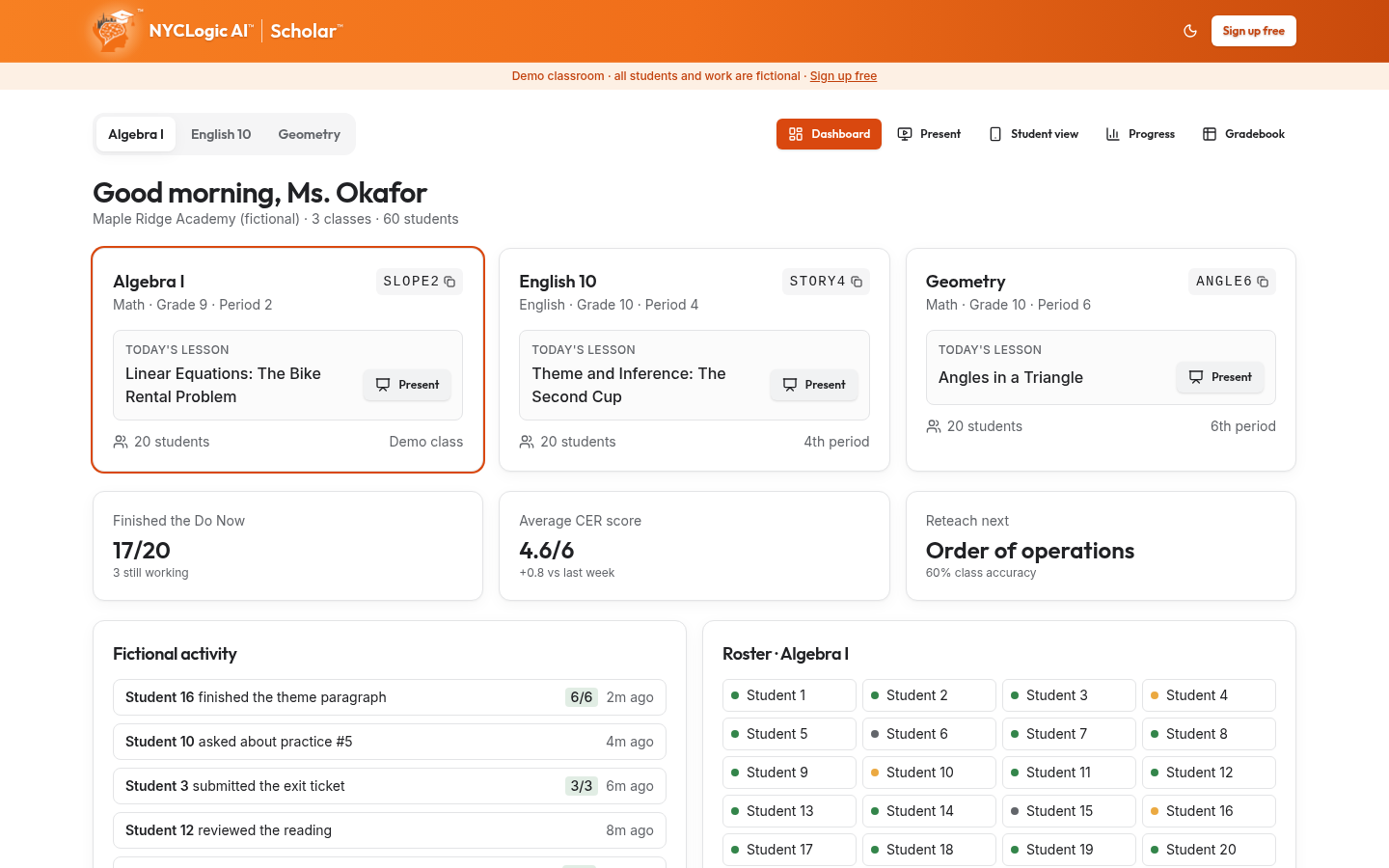Copy the ANGLE6 class code
The image size is (1389, 868).
tap(1232, 282)
